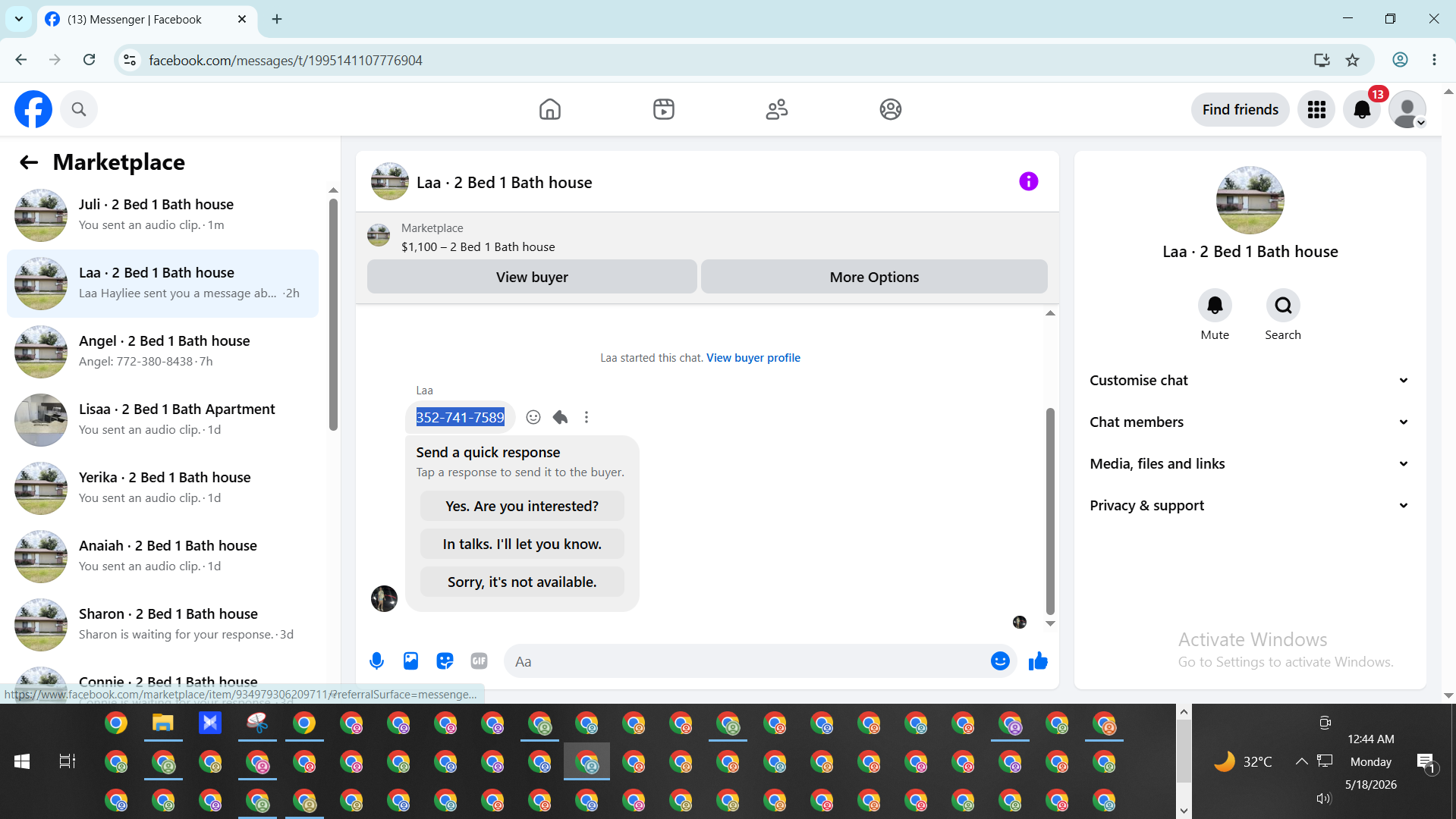Expand Media, files and links section
This screenshot has width=1456, height=819.
(x=1250, y=464)
